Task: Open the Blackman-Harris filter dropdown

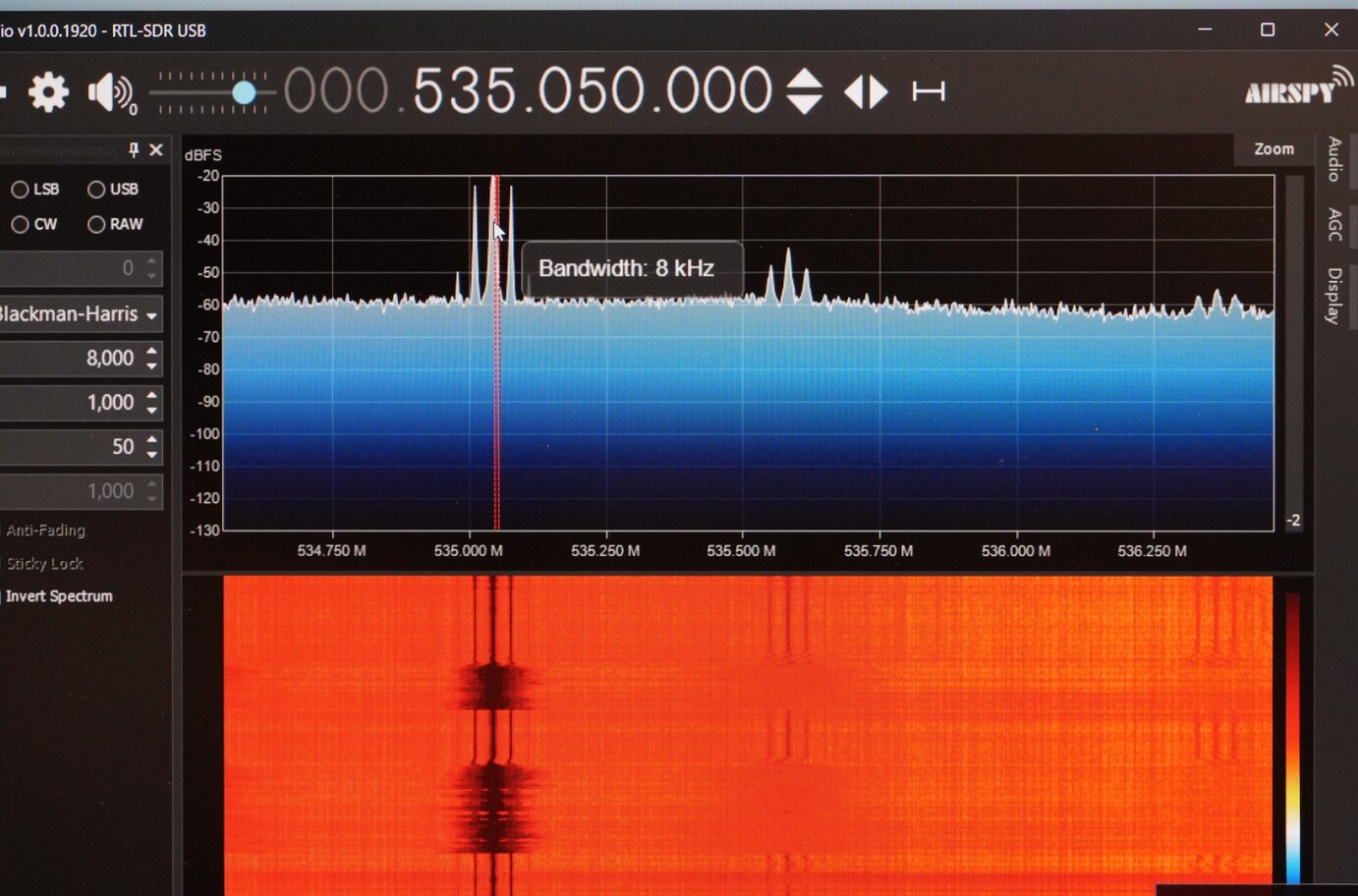Action: 81,314
